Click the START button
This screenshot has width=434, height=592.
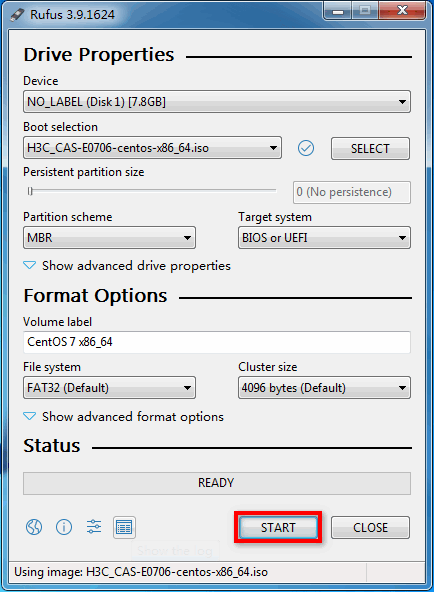tap(278, 527)
